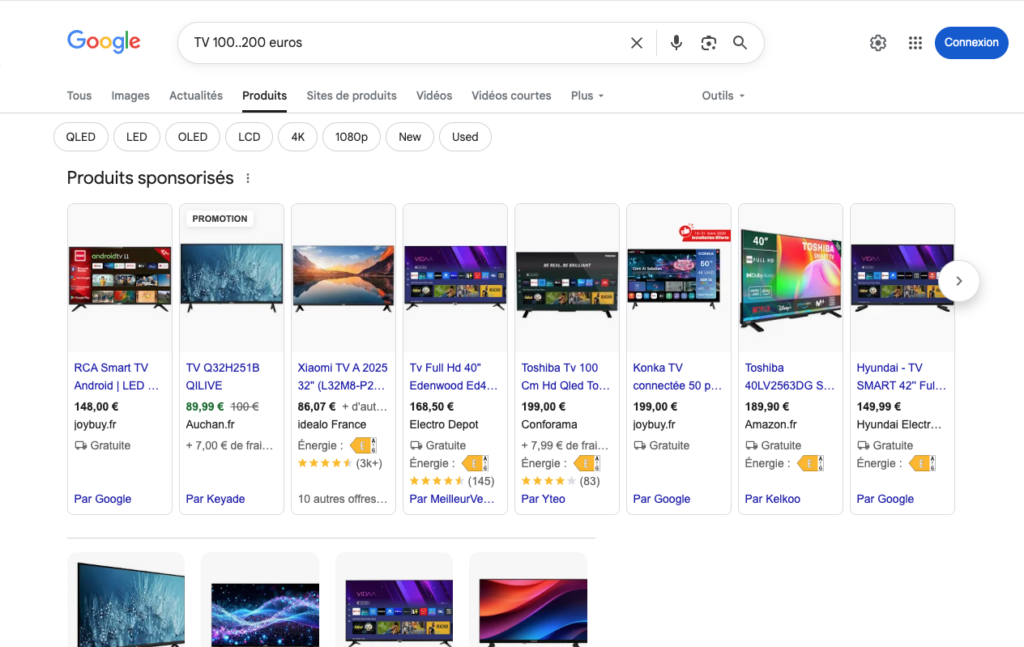Click the Toshiba 40LV2563DG TV thumbnail

(790, 280)
